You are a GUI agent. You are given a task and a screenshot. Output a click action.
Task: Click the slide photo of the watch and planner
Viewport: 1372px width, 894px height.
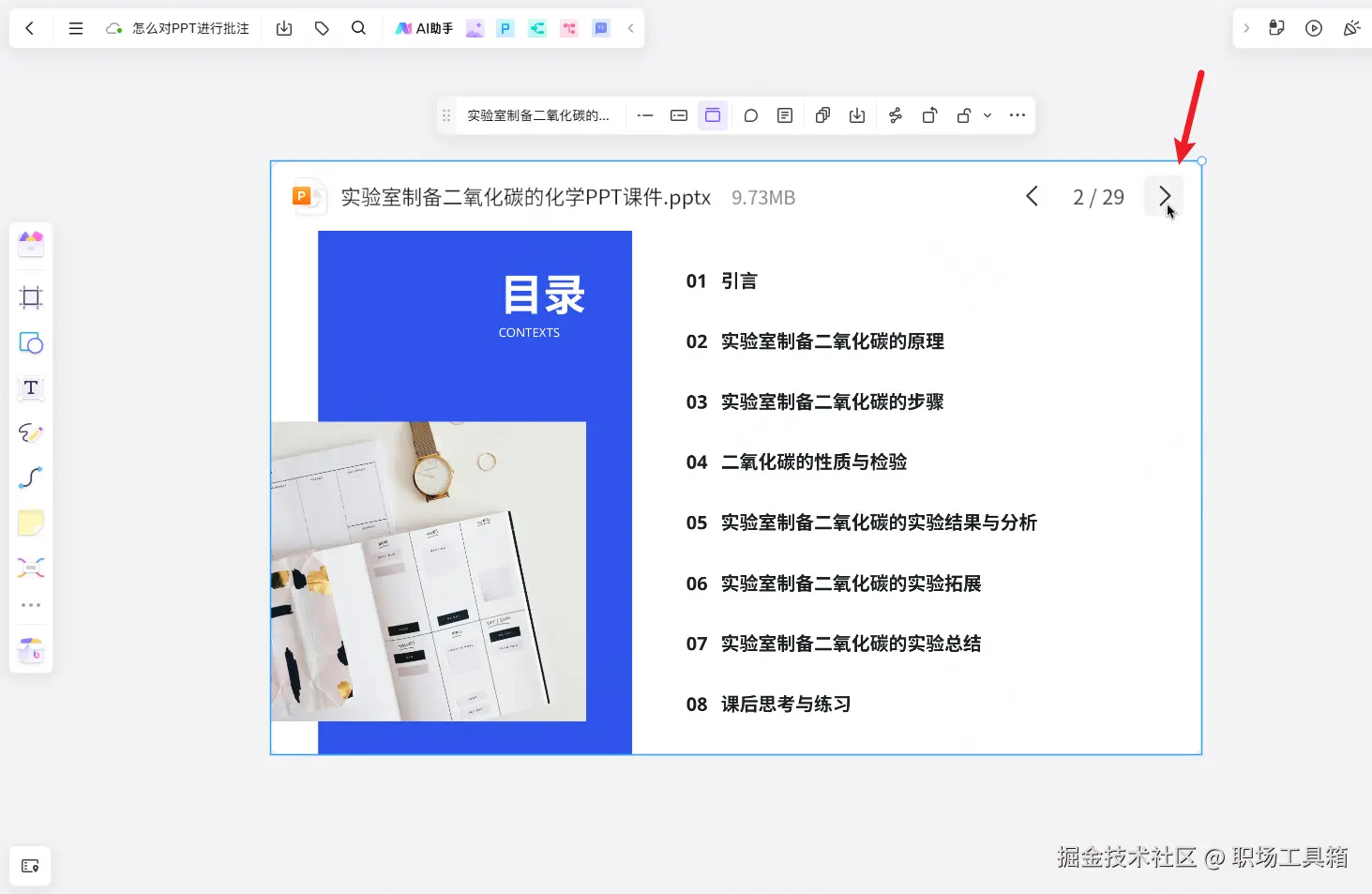pyautogui.click(x=429, y=571)
